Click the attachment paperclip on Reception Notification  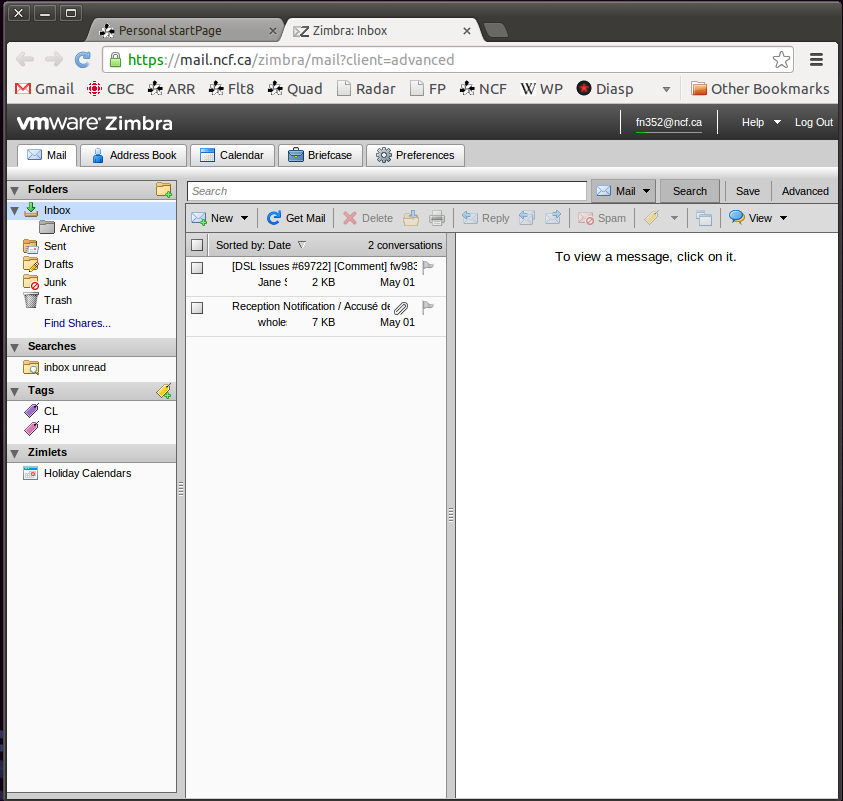click(x=401, y=308)
